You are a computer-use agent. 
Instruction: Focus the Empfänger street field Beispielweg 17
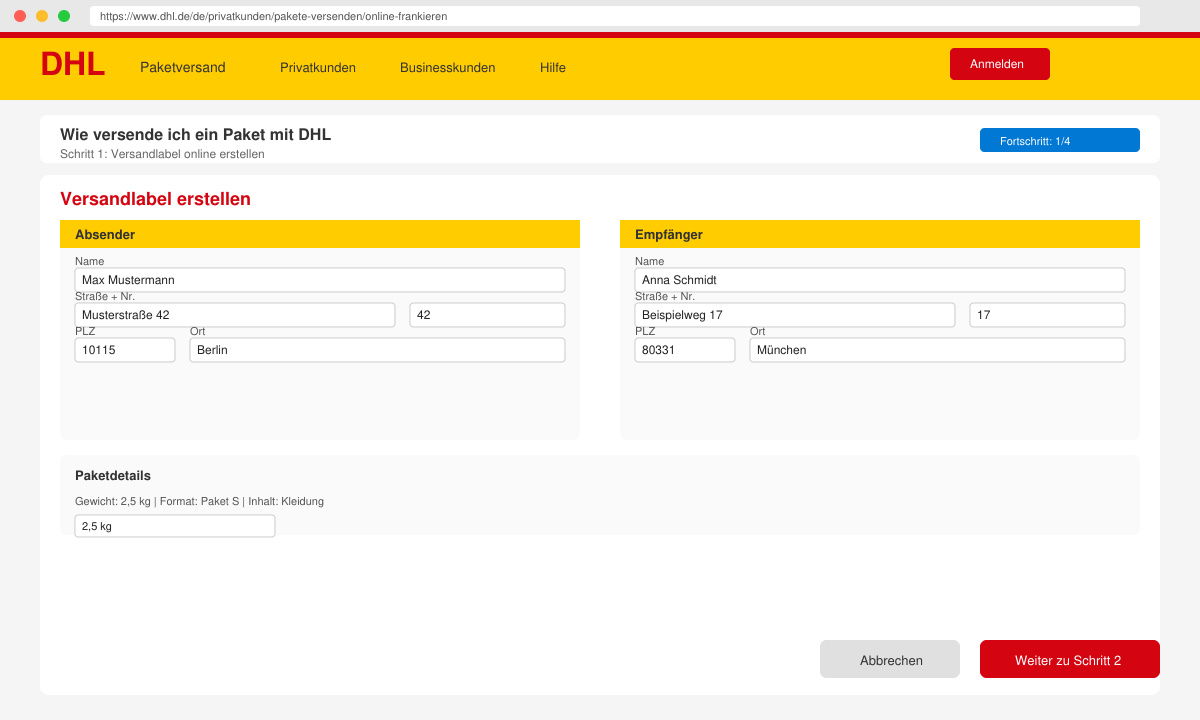pyautogui.click(x=795, y=315)
